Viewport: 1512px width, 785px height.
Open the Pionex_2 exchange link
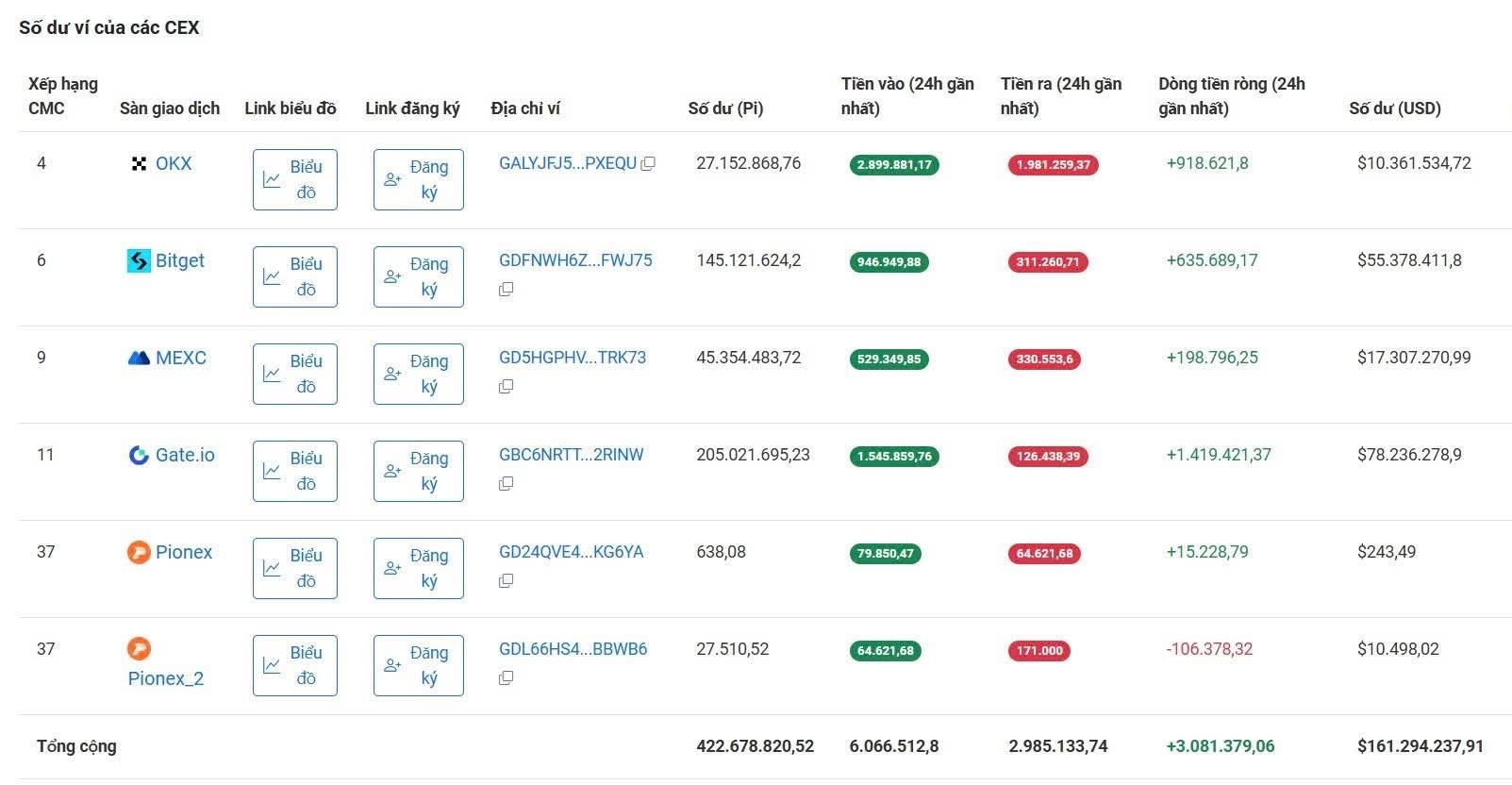[x=166, y=678]
